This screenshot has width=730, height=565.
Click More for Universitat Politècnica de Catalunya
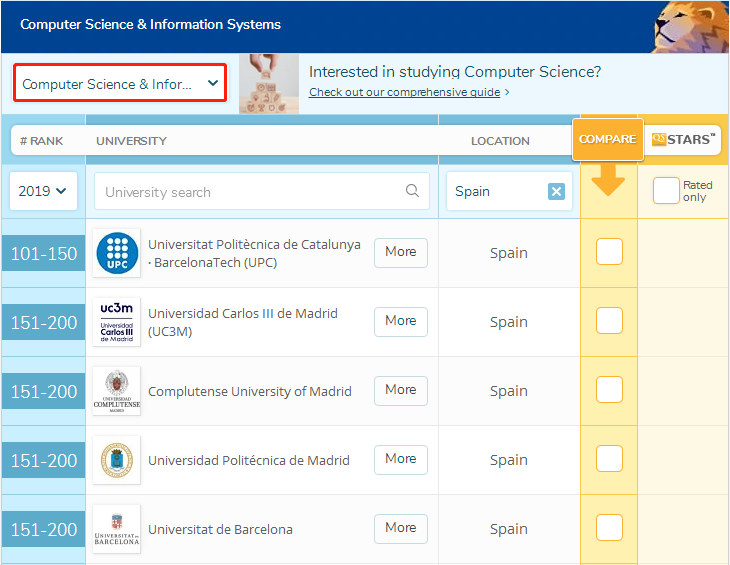(401, 253)
